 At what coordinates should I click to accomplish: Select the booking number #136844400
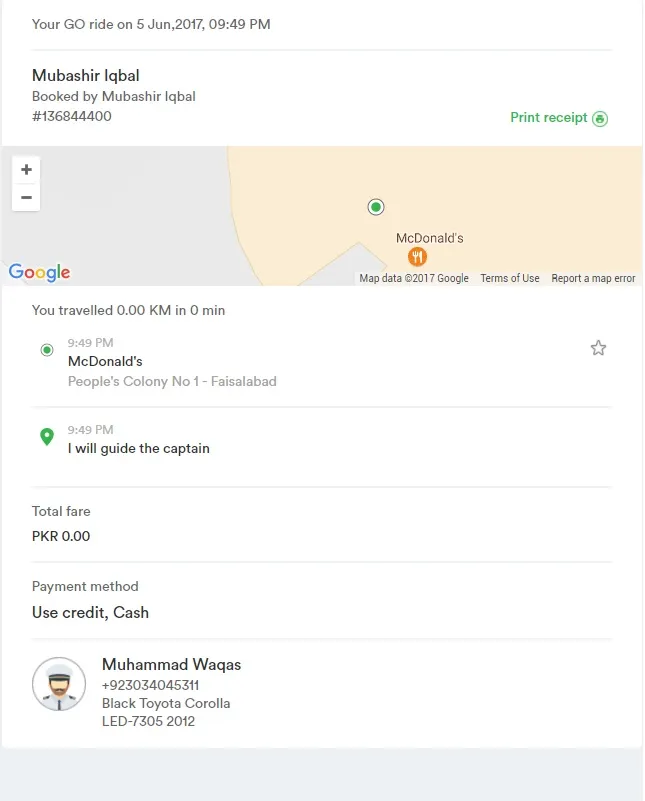(72, 116)
